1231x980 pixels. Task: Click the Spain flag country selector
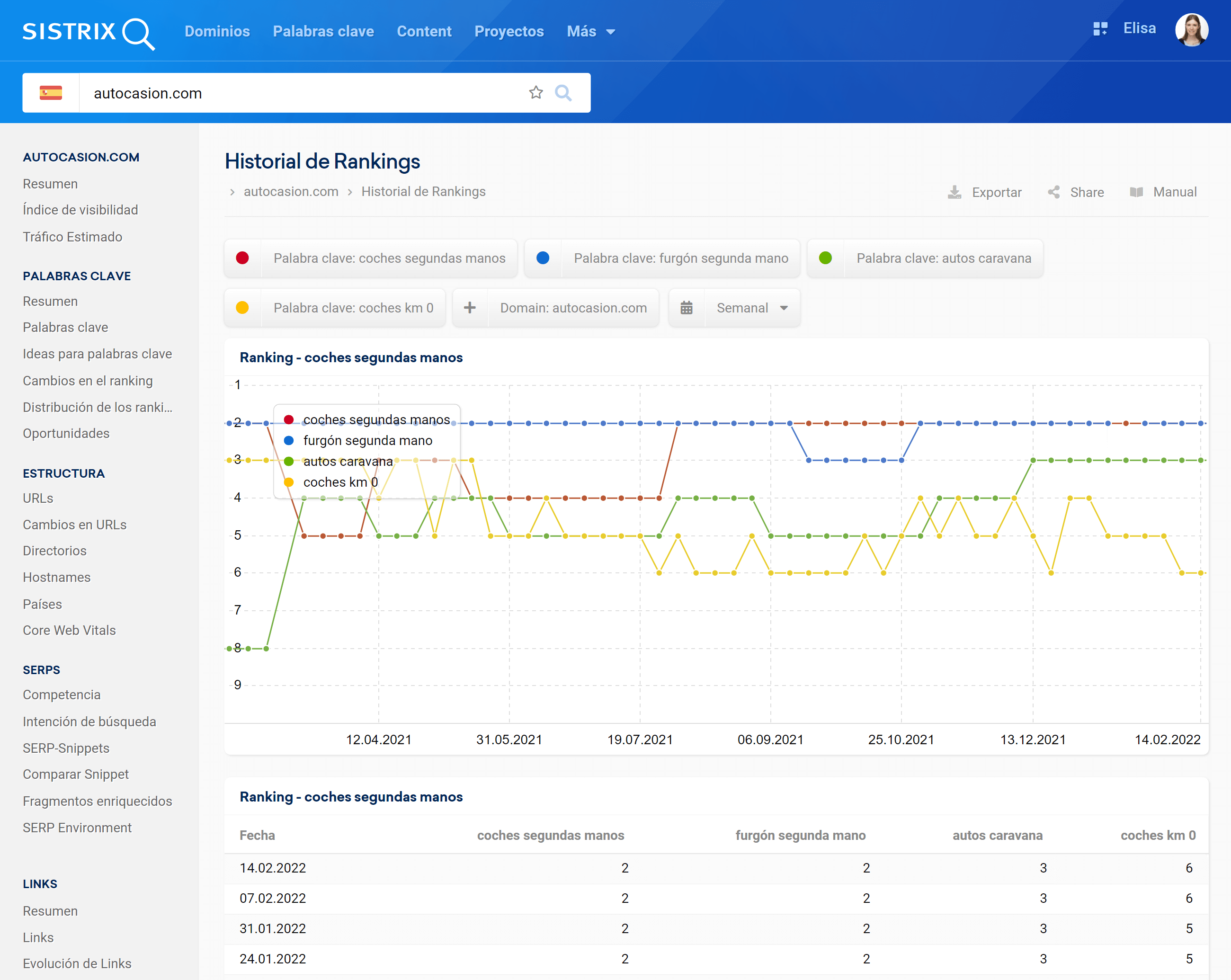pos(51,92)
